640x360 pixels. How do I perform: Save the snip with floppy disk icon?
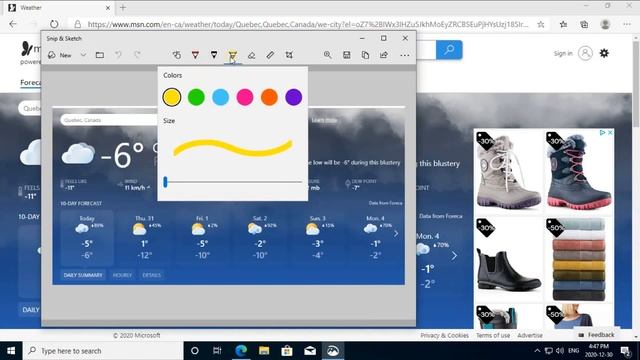[x=347, y=55]
